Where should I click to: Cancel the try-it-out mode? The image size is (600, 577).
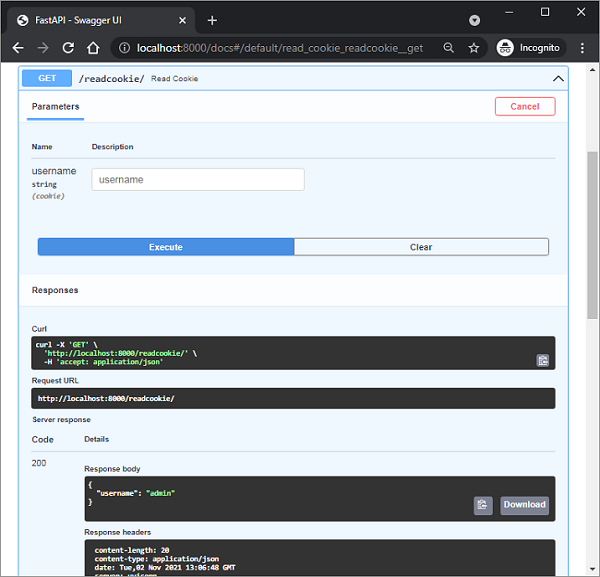point(524,106)
